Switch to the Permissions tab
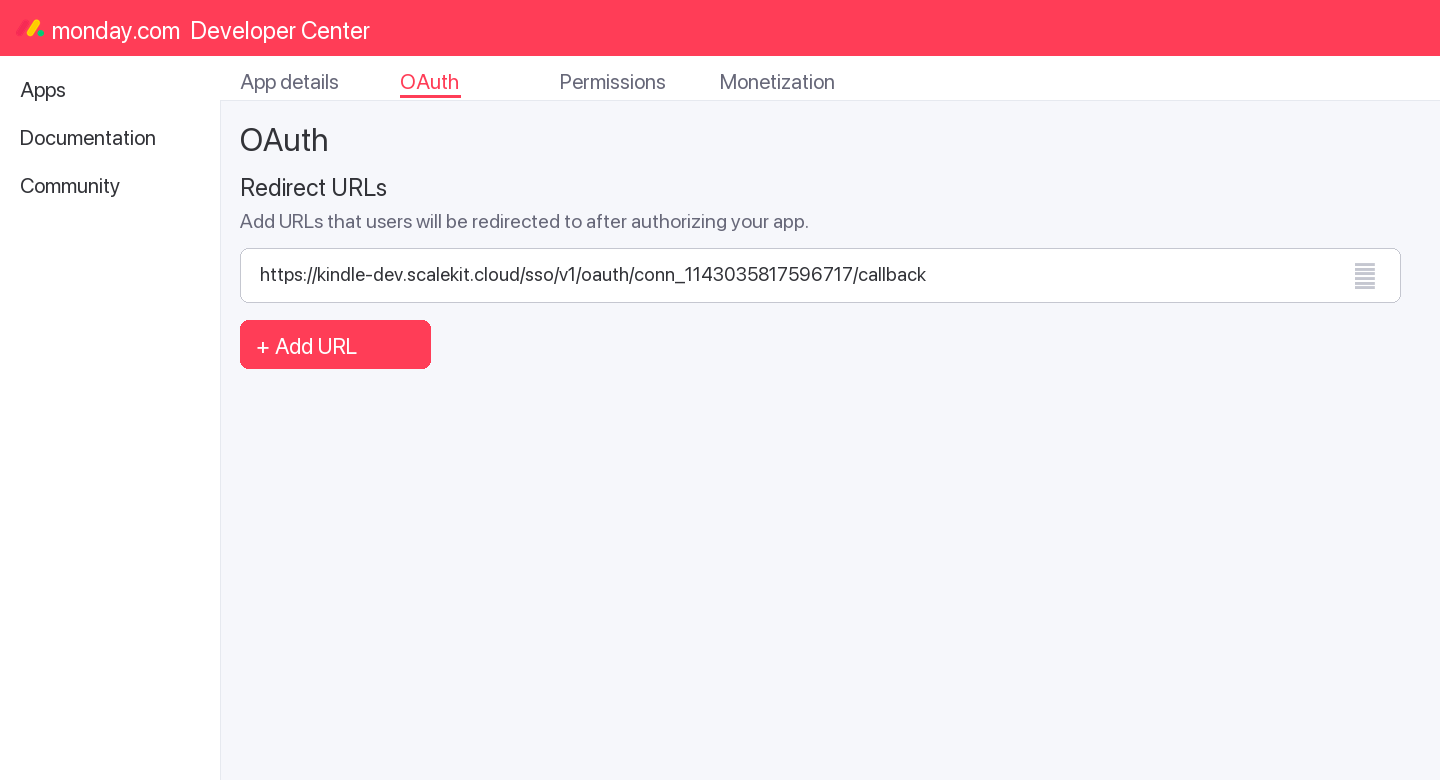 (612, 82)
